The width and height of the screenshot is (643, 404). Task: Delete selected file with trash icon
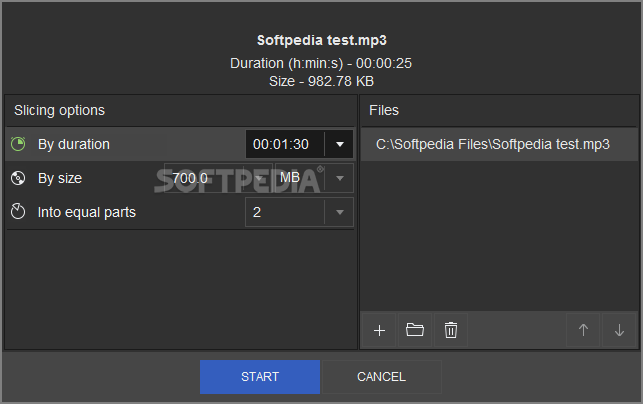click(451, 330)
